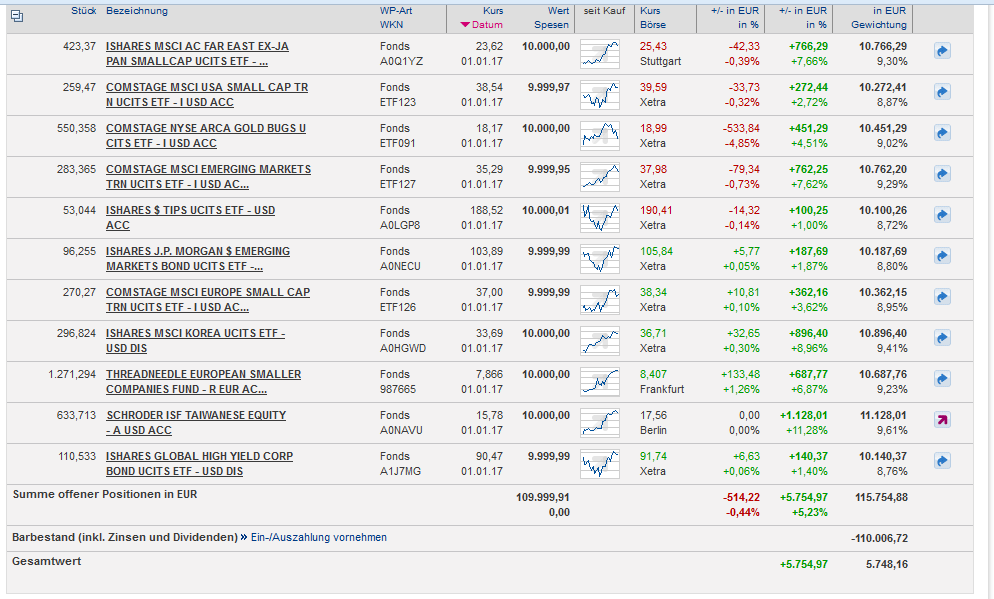Click the blue action arrow for iShares Global High Yield
The image size is (994, 599).
[x=941, y=461]
